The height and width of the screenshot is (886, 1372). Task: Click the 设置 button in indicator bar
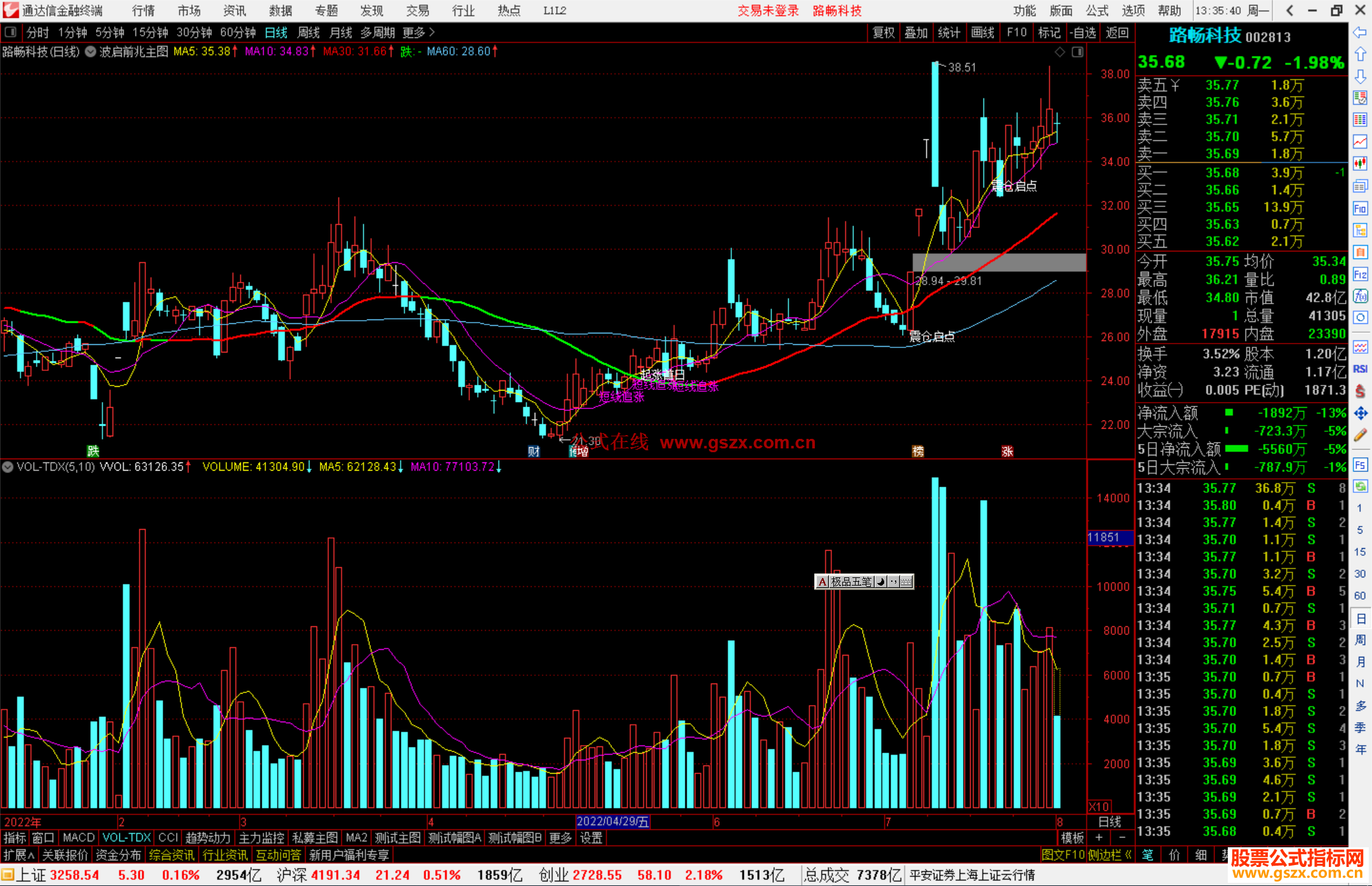pyautogui.click(x=591, y=838)
